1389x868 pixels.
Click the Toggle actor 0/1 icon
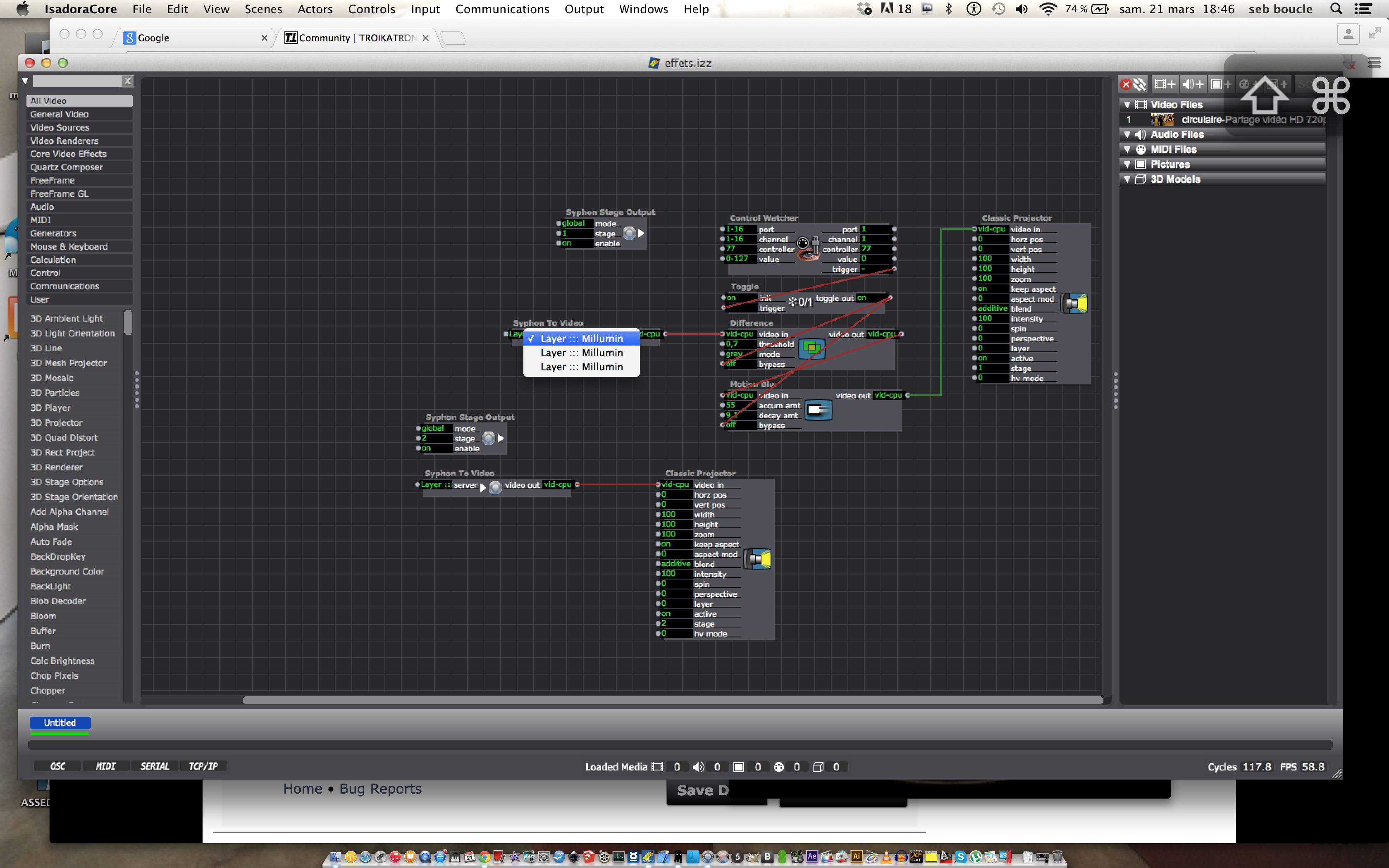click(800, 301)
